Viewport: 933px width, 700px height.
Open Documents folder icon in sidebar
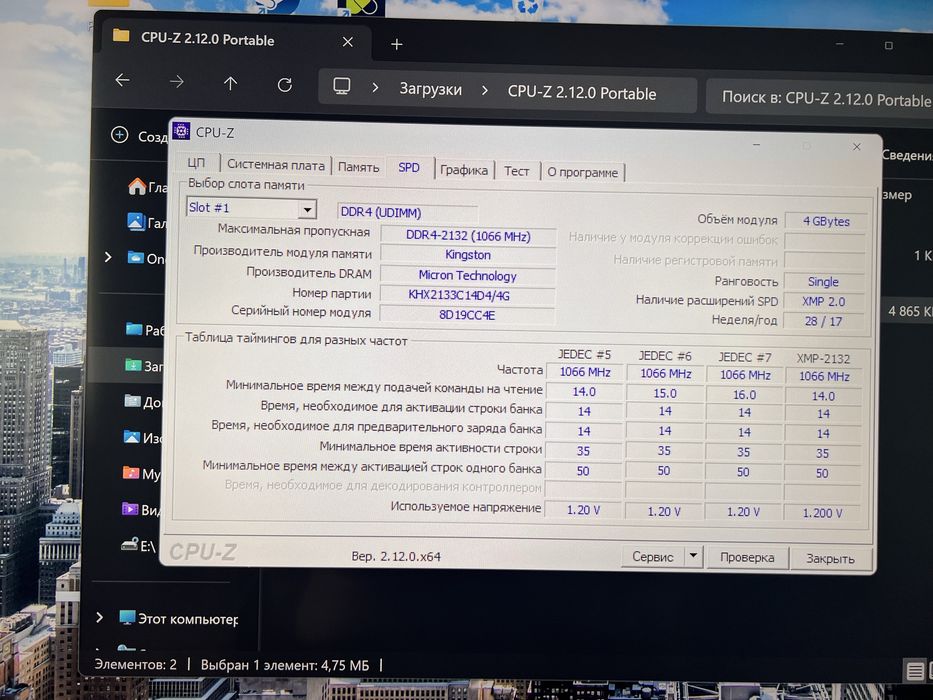[x=133, y=401]
